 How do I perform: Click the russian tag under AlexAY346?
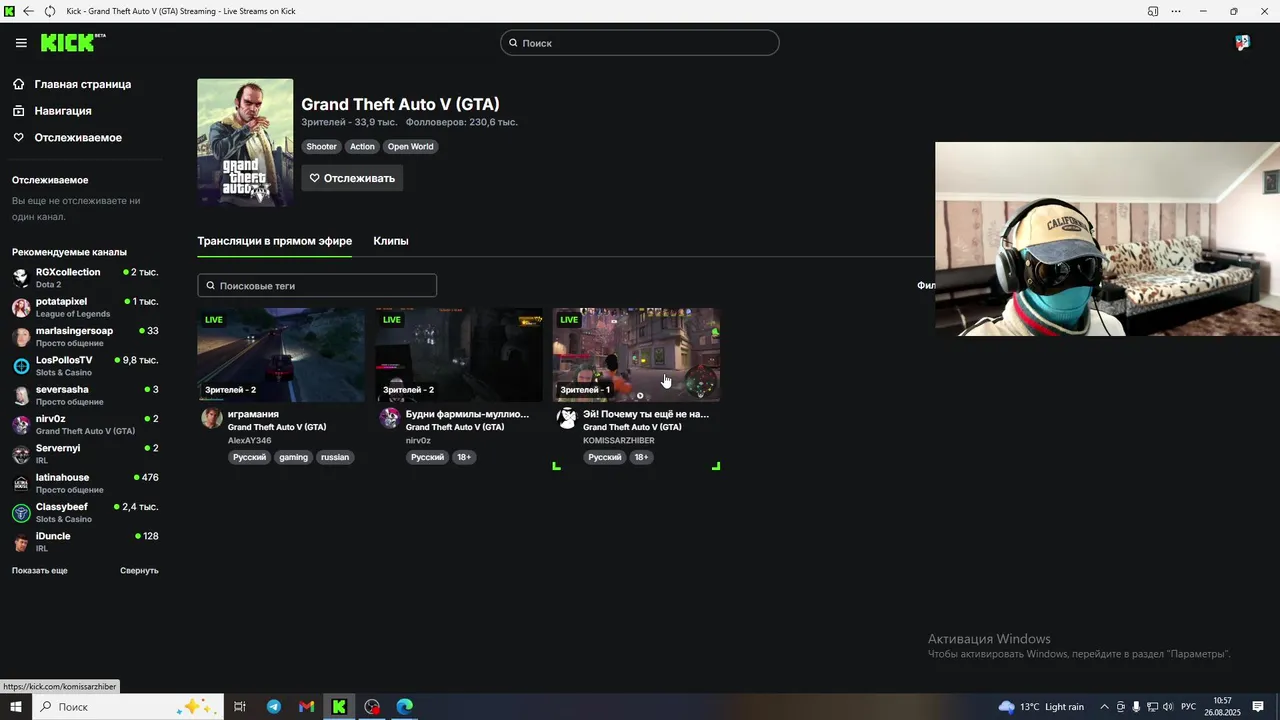pyautogui.click(x=335, y=458)
